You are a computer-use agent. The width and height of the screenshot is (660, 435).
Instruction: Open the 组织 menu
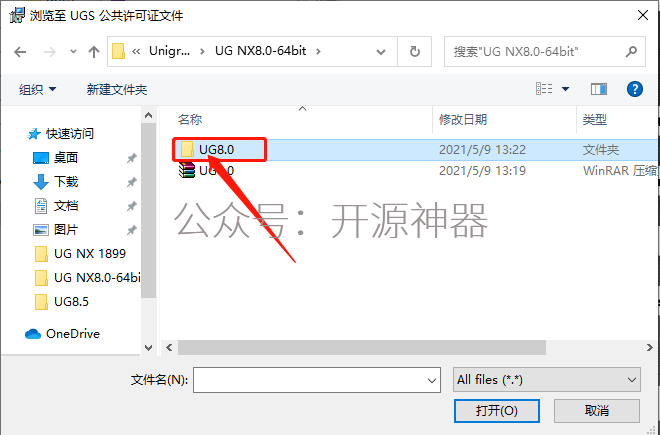[x=37, y=89]
